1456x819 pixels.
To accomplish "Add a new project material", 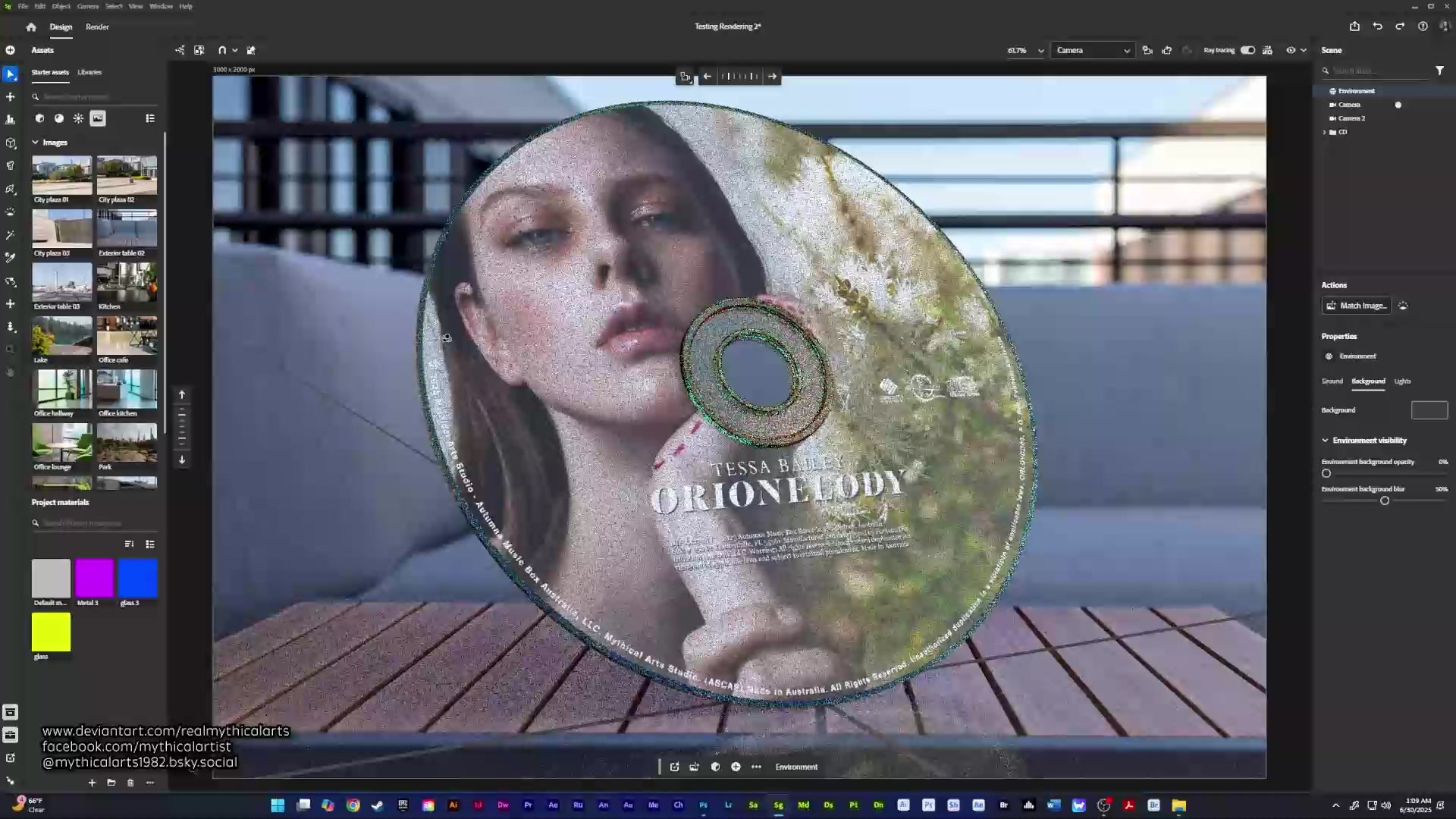I will (x=92, y=783).
